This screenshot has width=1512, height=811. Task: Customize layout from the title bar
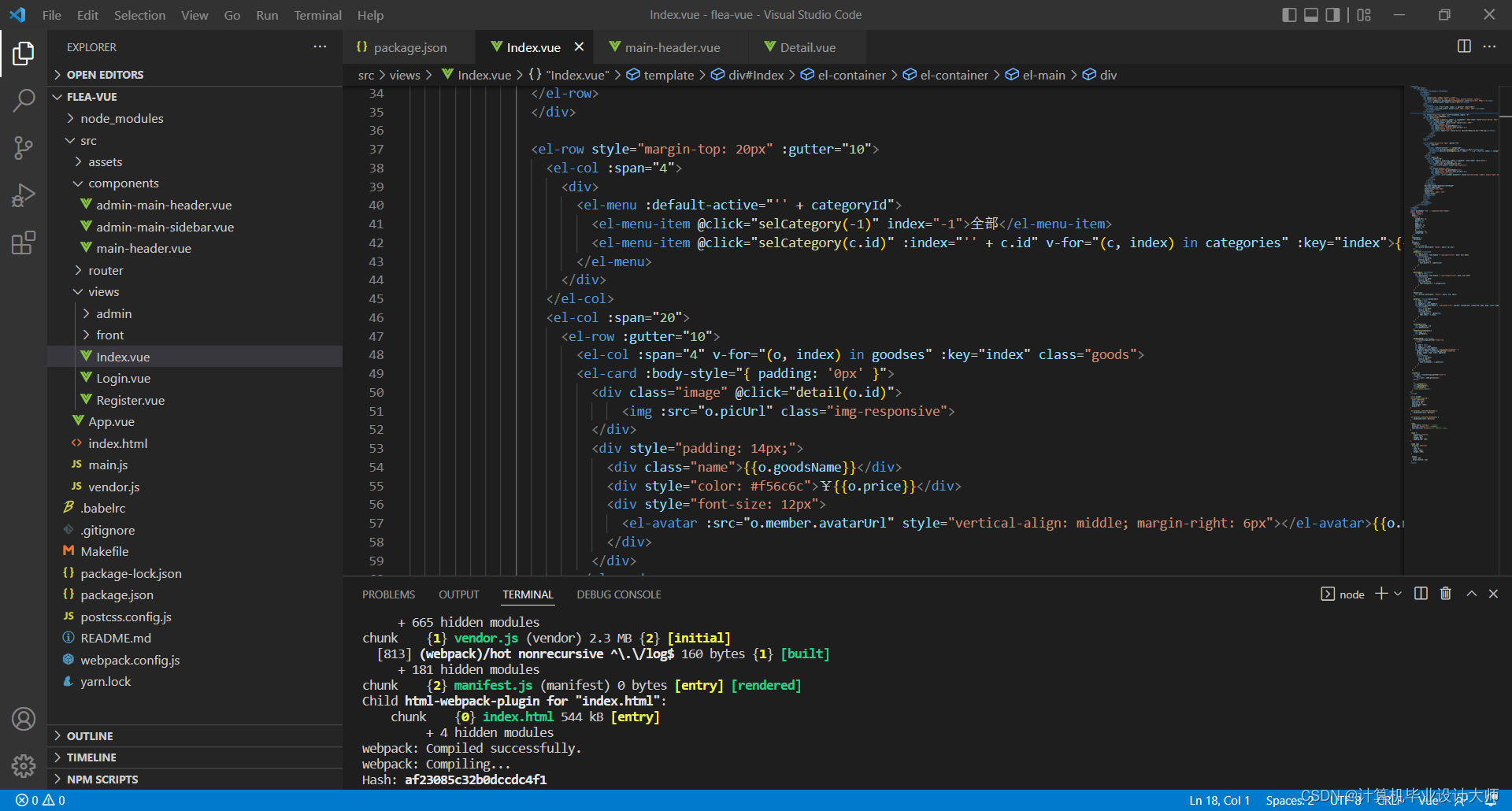click(1364, 15)
